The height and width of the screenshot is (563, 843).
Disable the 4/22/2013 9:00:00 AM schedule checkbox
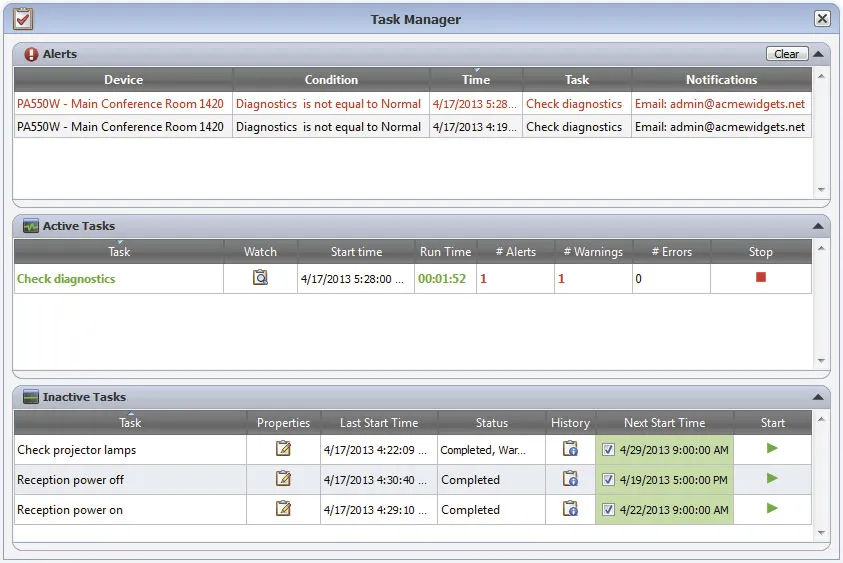pyautogui.click(x=608, y=510)
